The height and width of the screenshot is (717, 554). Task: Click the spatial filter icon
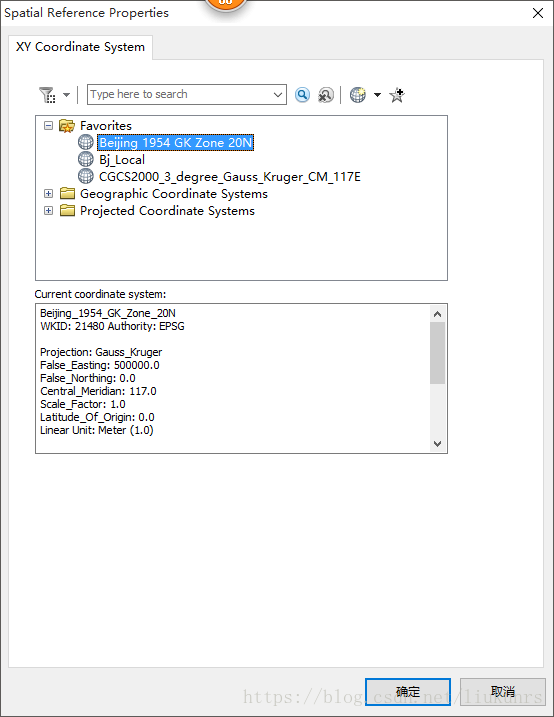click(x=47, y=95)
